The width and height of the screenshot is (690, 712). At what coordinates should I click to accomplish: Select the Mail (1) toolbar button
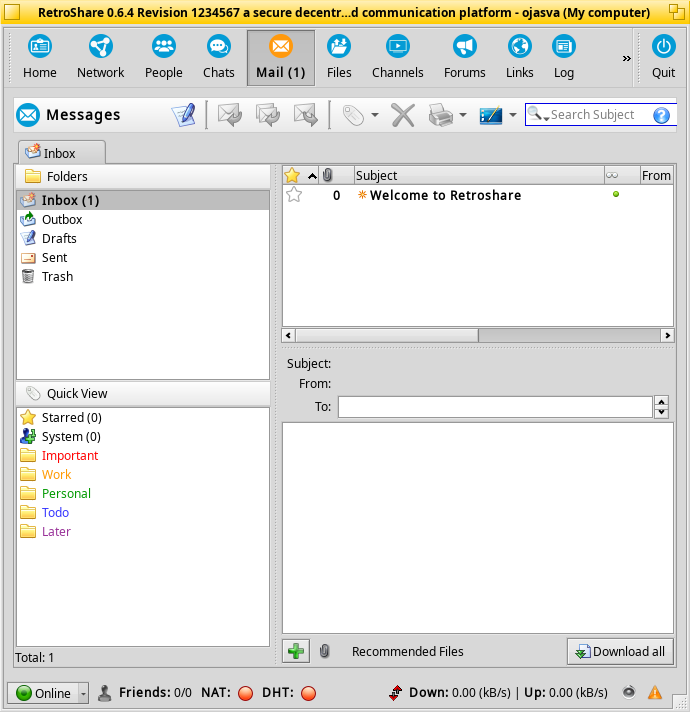tap(281, 58)
